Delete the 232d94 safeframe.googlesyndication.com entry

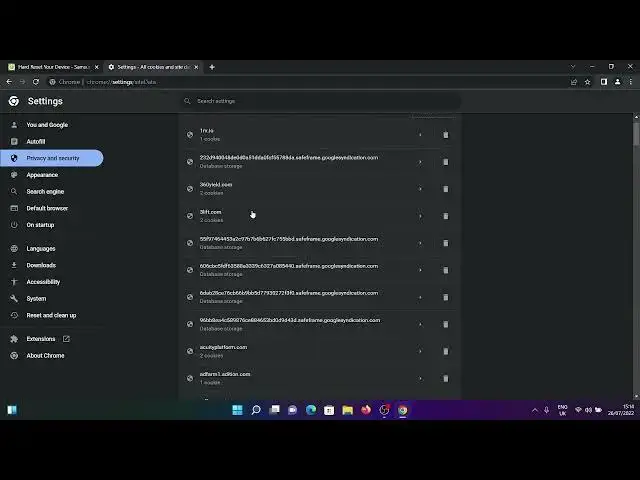(446, 162)
